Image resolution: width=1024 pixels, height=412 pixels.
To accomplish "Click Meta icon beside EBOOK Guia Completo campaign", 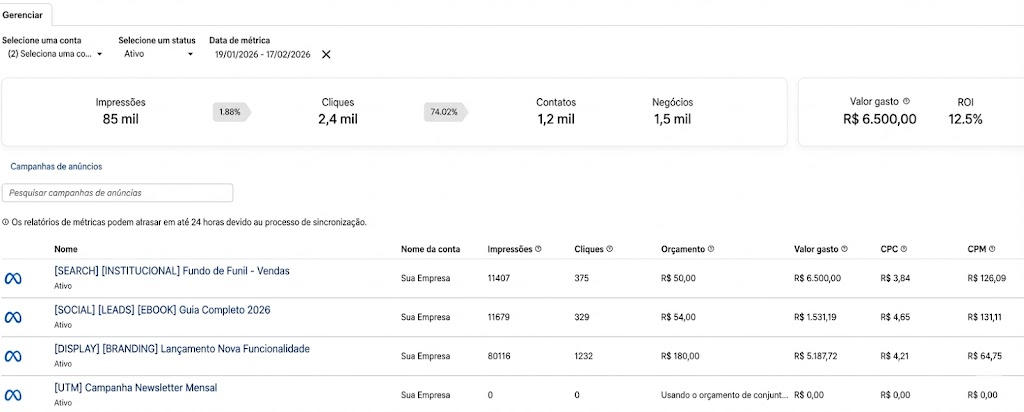I will tap(13, 317).
